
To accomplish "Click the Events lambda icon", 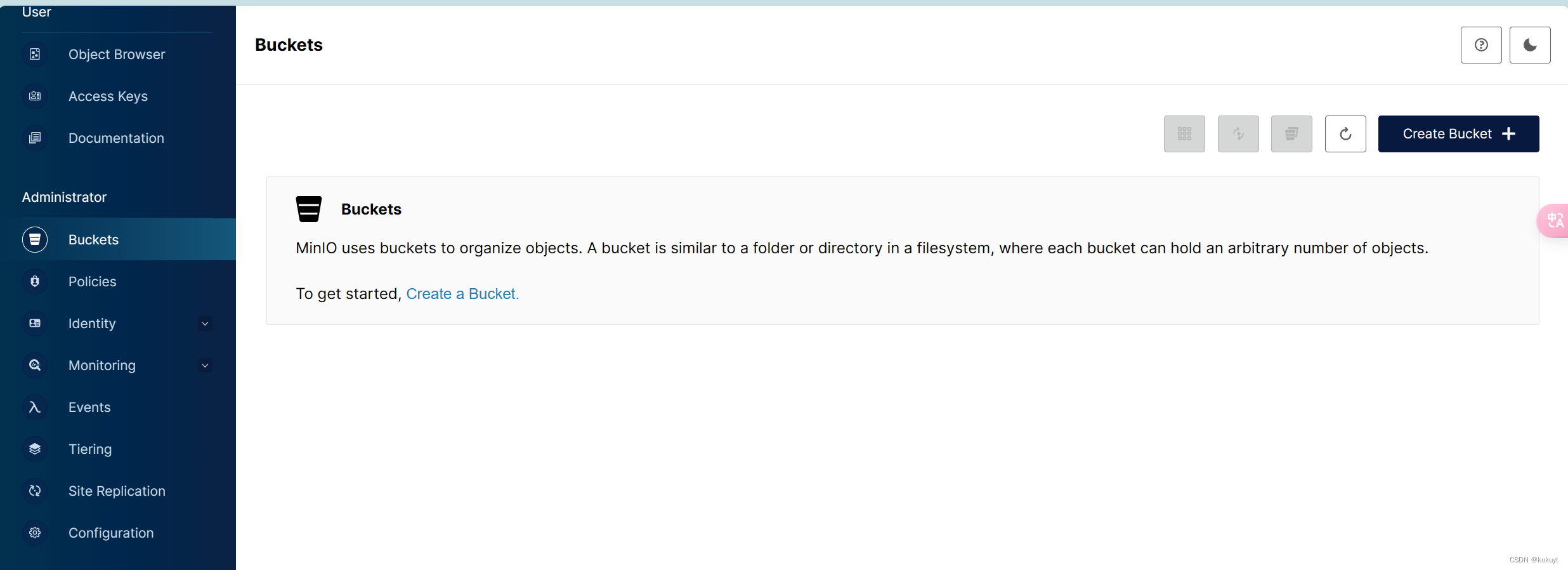I will [35, 408].
